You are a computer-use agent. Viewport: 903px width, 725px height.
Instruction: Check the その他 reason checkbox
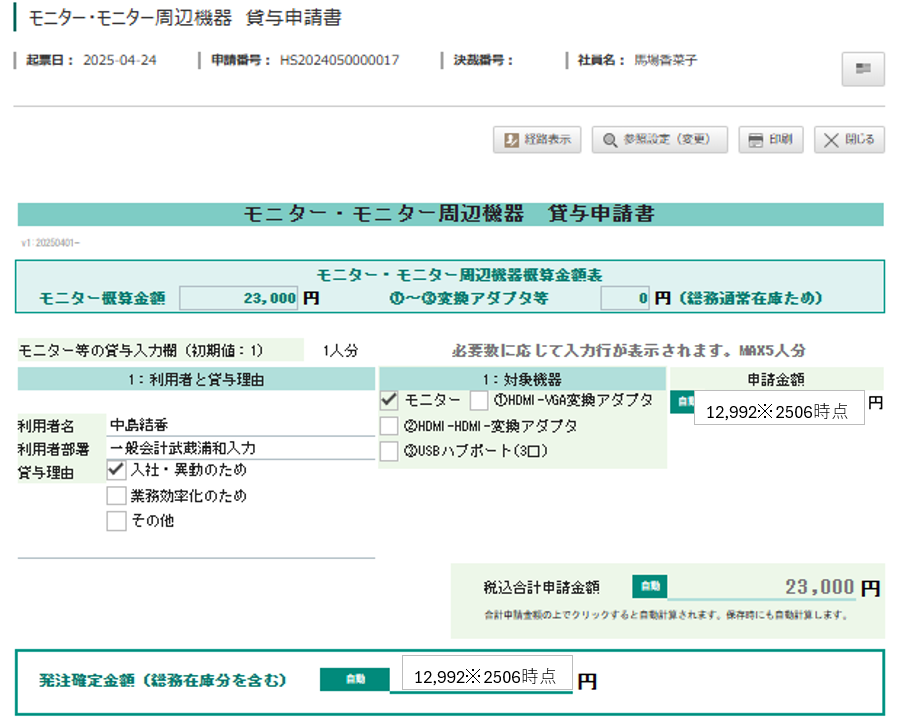pyautogui.click(x=117, y=520)
